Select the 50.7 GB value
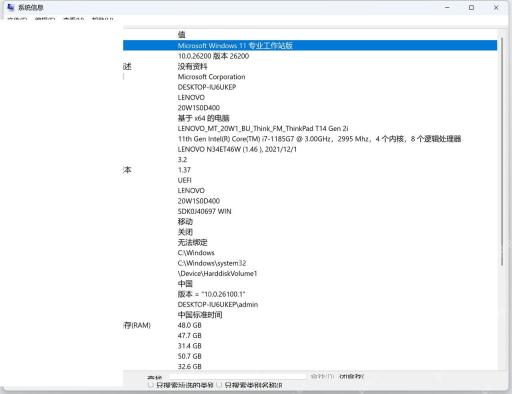Viewport: 512px width, 394px height. tap(189, 356)
